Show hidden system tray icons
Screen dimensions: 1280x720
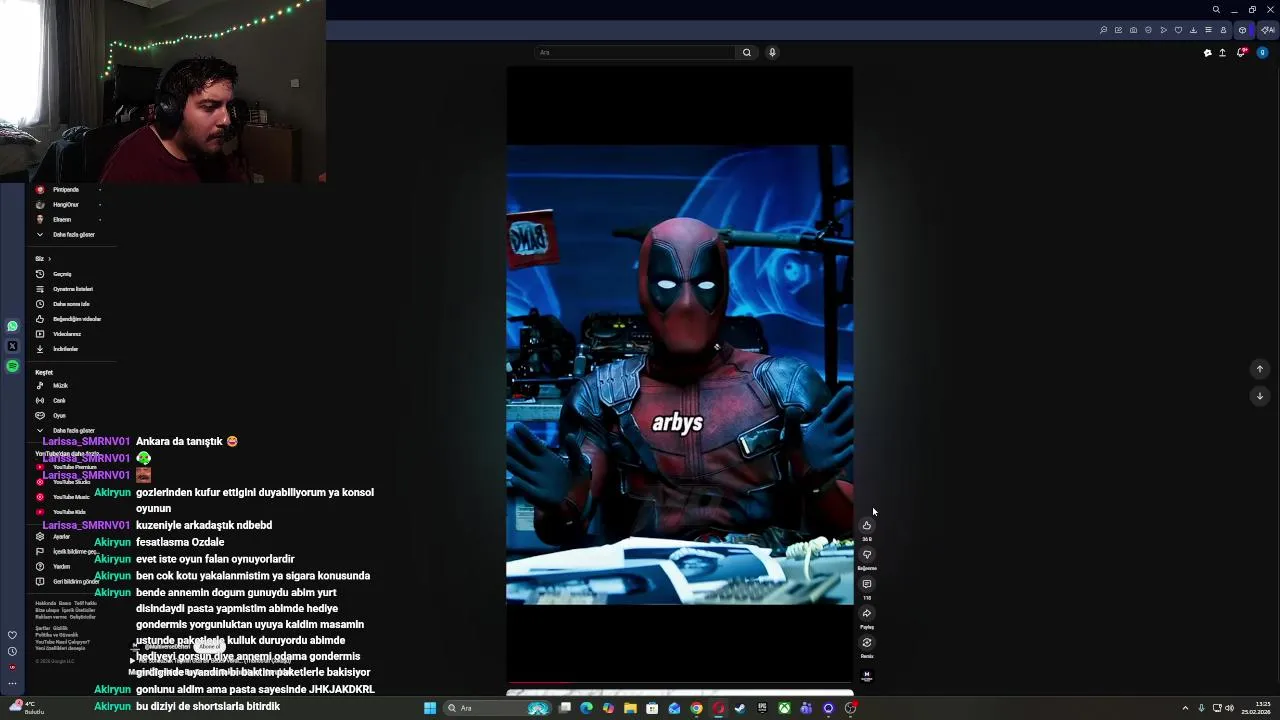(1185, 708)
